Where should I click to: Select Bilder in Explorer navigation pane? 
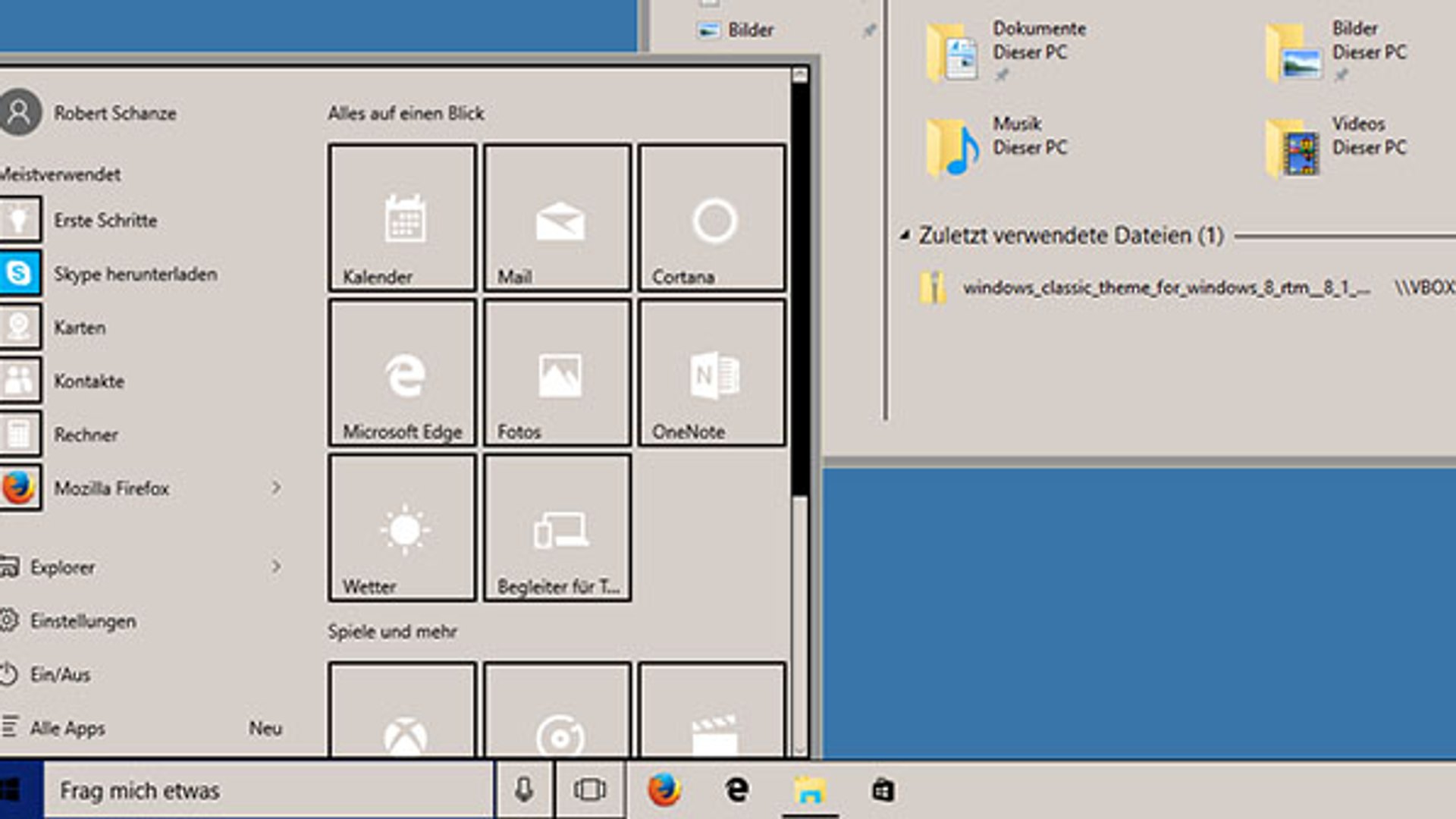coord(736,30)
